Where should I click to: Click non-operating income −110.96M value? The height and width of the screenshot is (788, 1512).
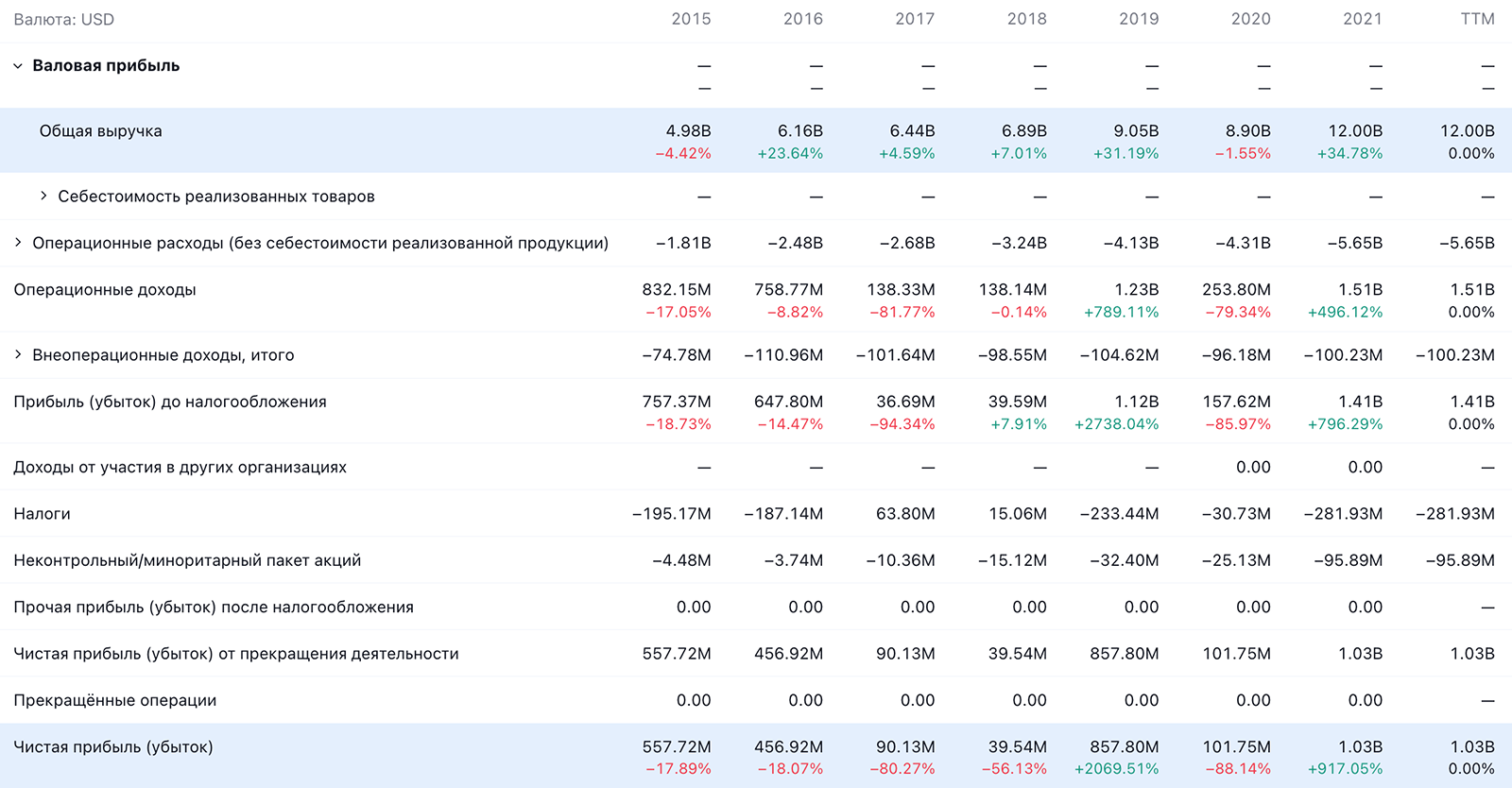783,355
